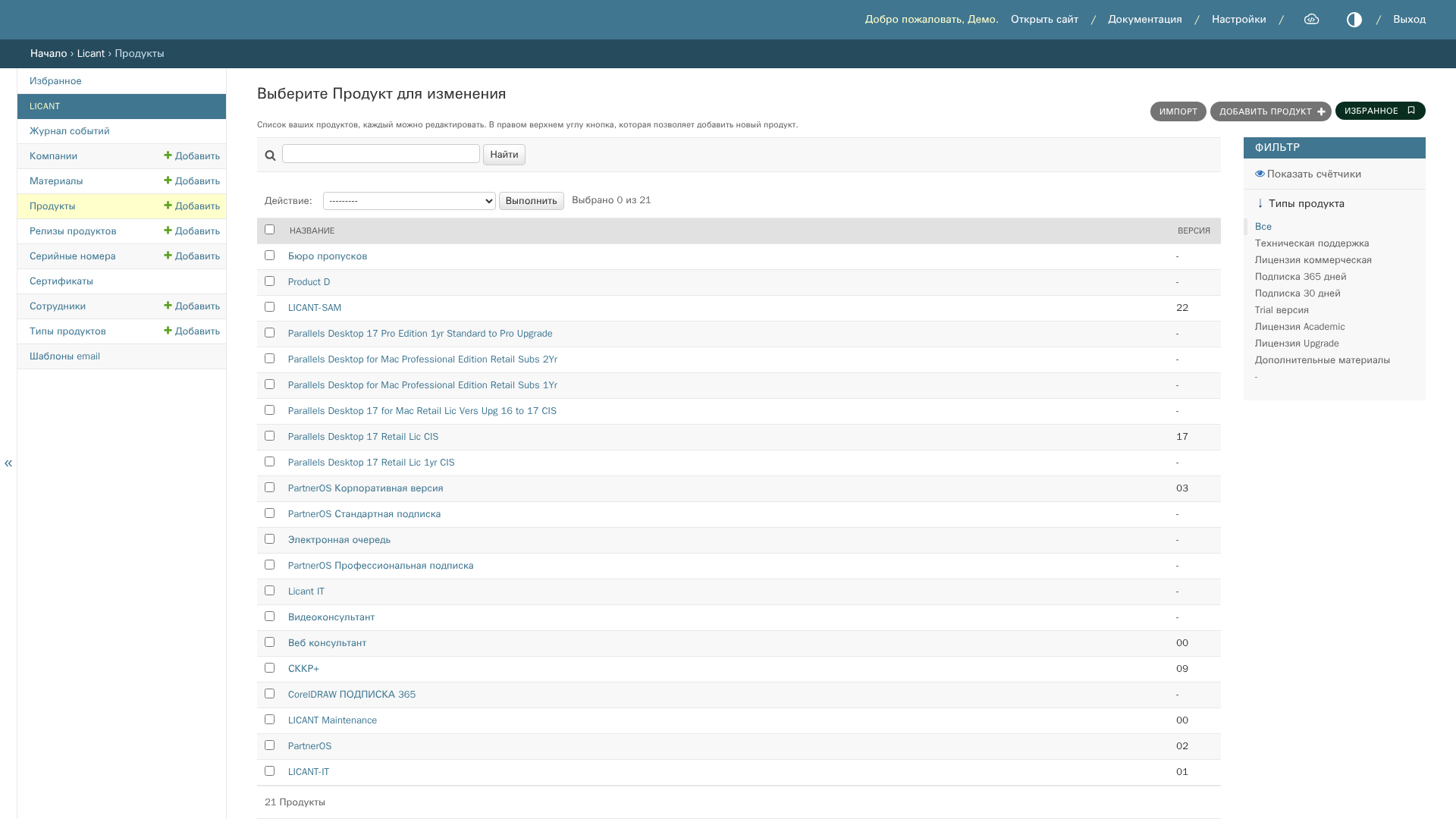
Task: Click plus icon to add Релизы продуктов
Action: tap(168, 231)
